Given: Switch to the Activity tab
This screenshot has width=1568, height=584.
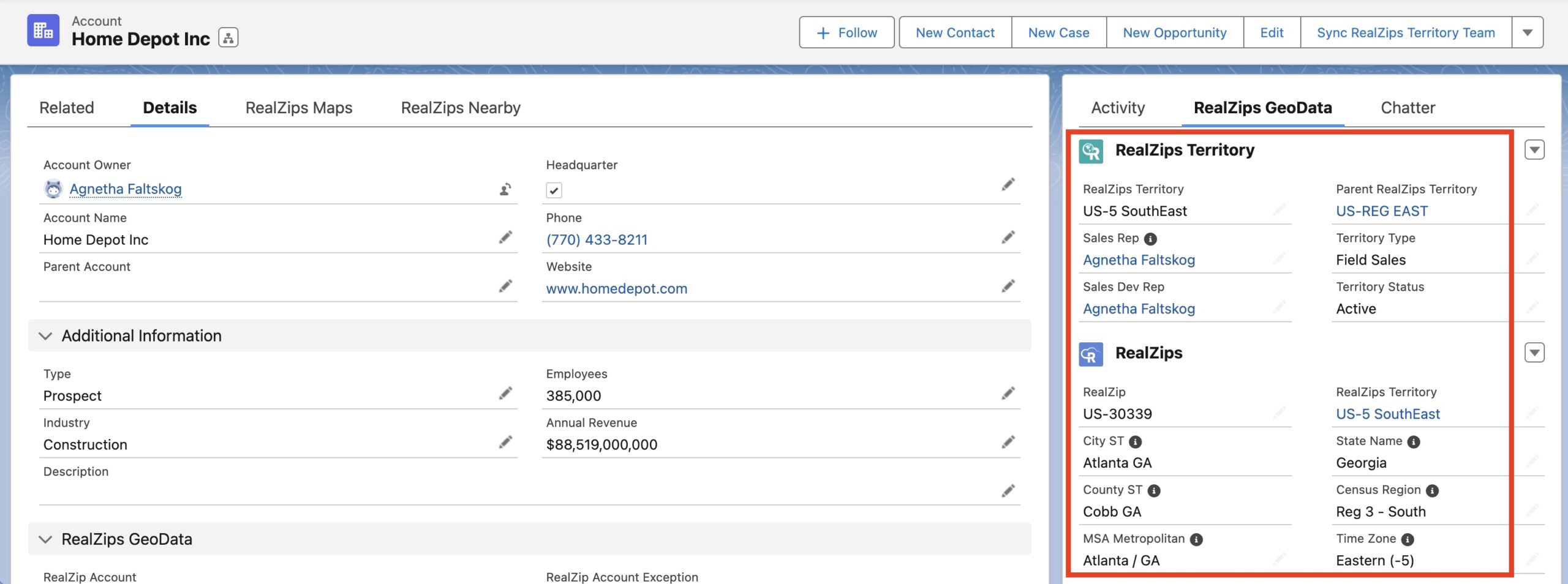Looking at the screenshot, I should 1118,108.
